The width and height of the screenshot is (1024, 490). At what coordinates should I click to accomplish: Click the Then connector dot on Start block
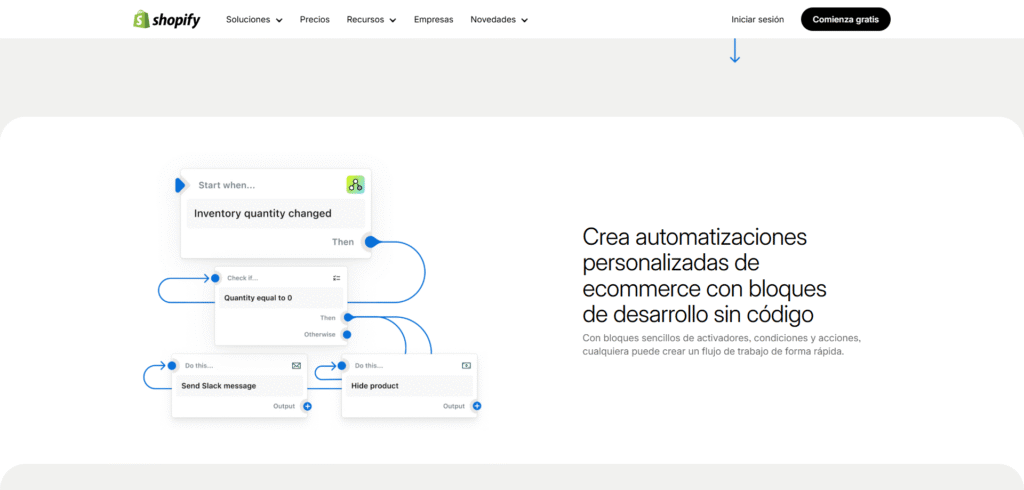(x=370, y=242)
